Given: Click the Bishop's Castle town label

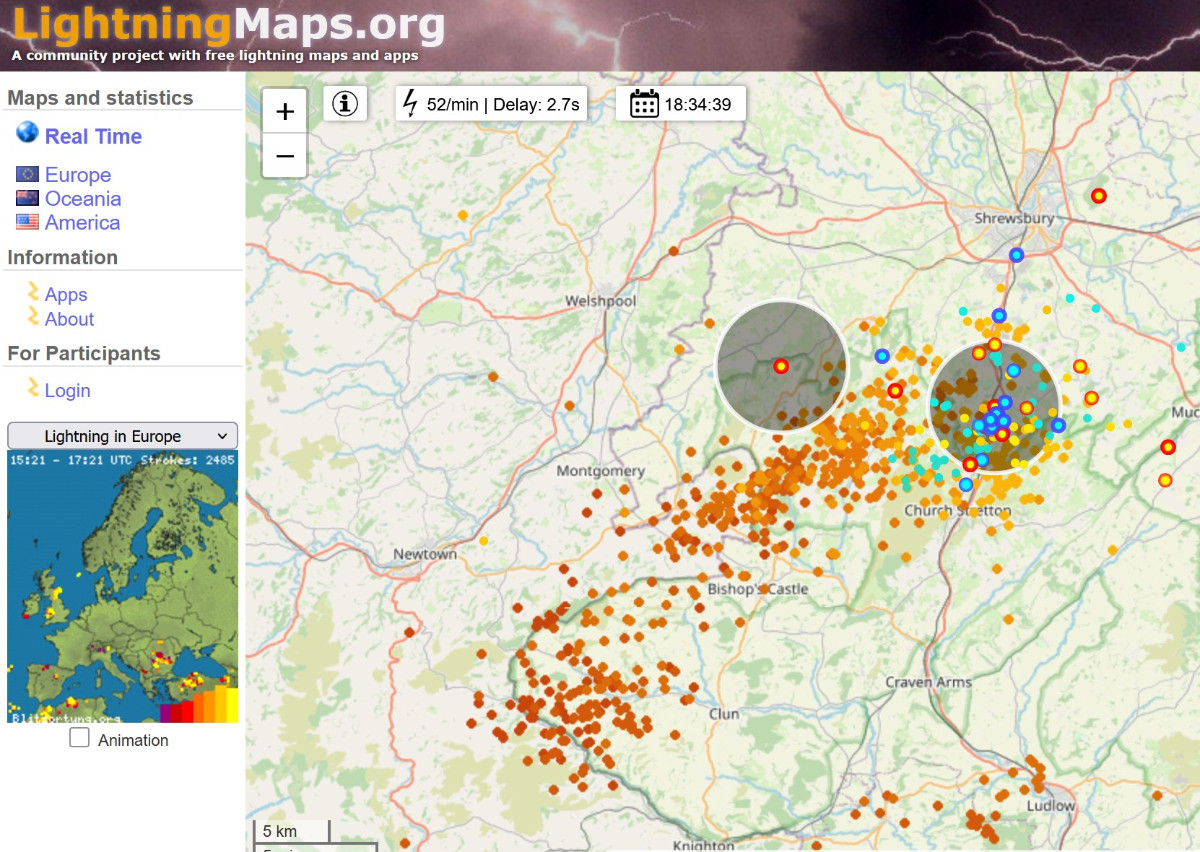Looking at the screenshot, I should click(757, 589).
